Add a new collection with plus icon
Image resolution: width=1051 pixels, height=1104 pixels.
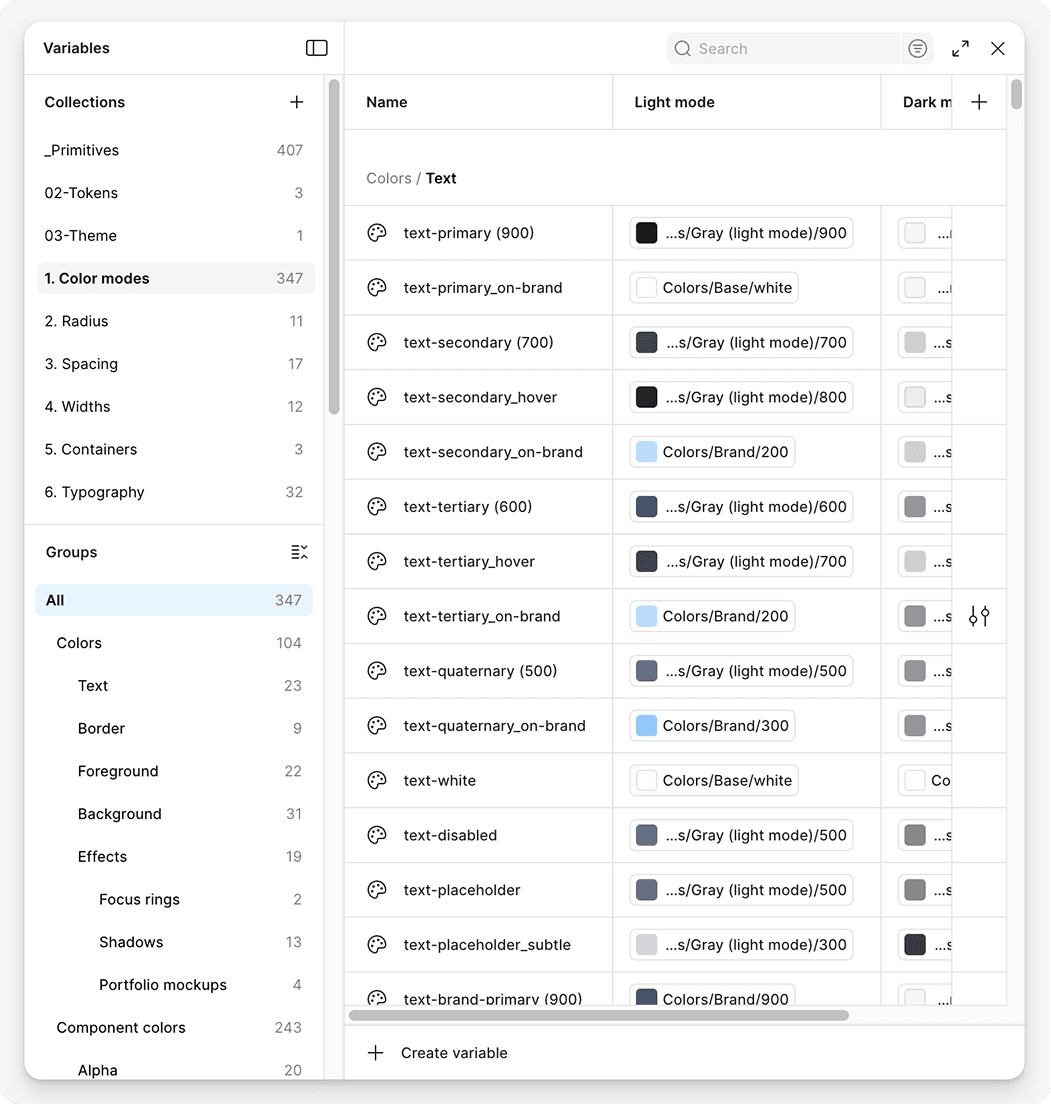(296, 102)
